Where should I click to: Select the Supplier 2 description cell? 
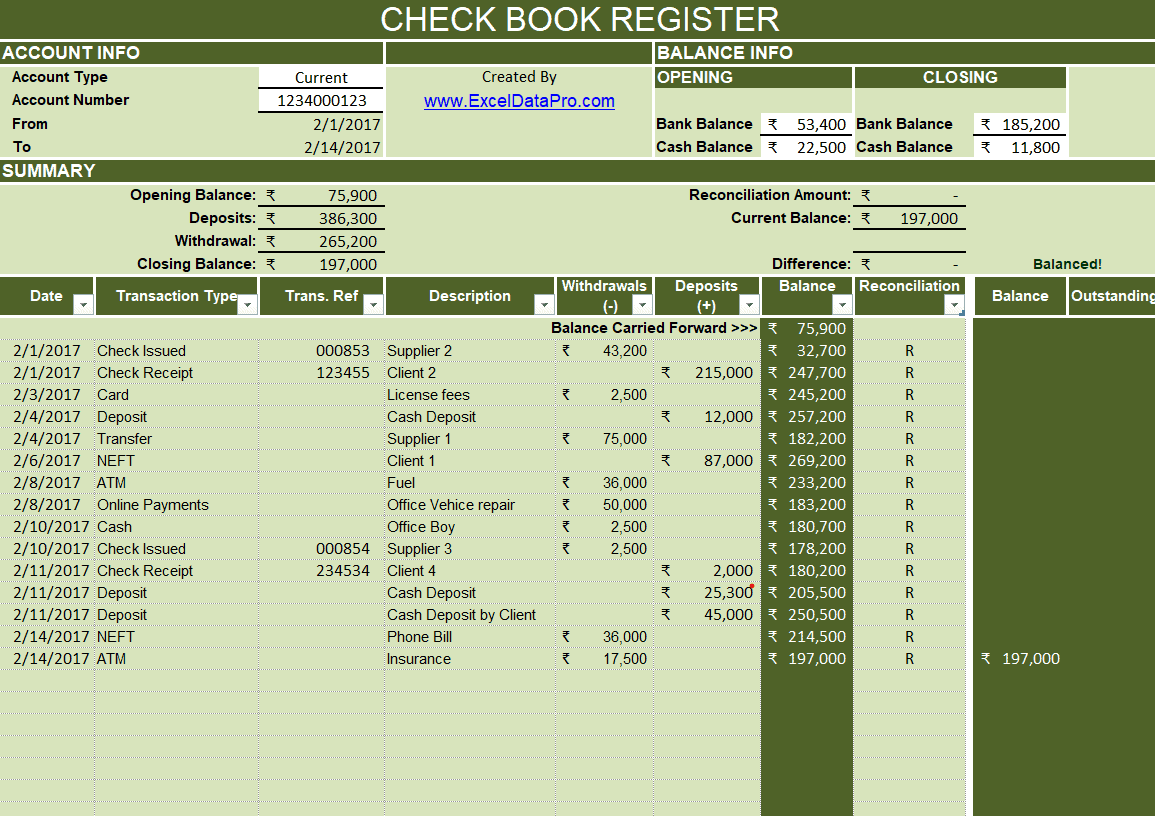(x=469, y=351)
